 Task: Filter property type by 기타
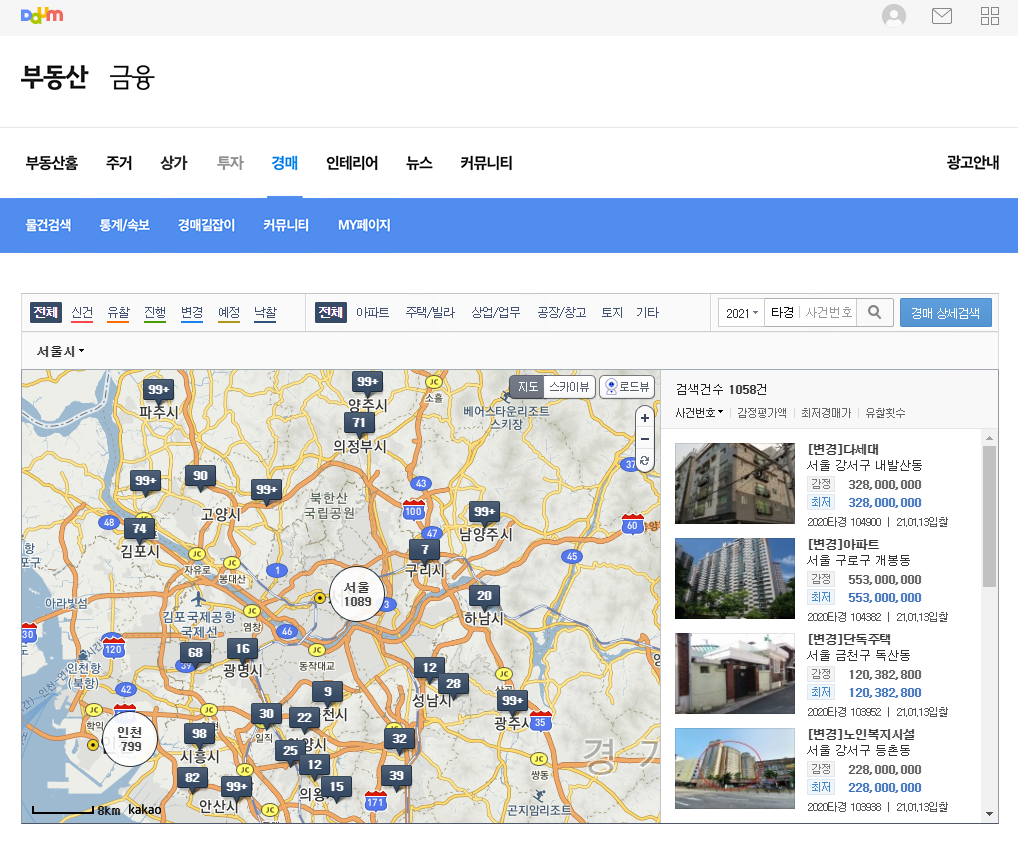click(647, 313)
